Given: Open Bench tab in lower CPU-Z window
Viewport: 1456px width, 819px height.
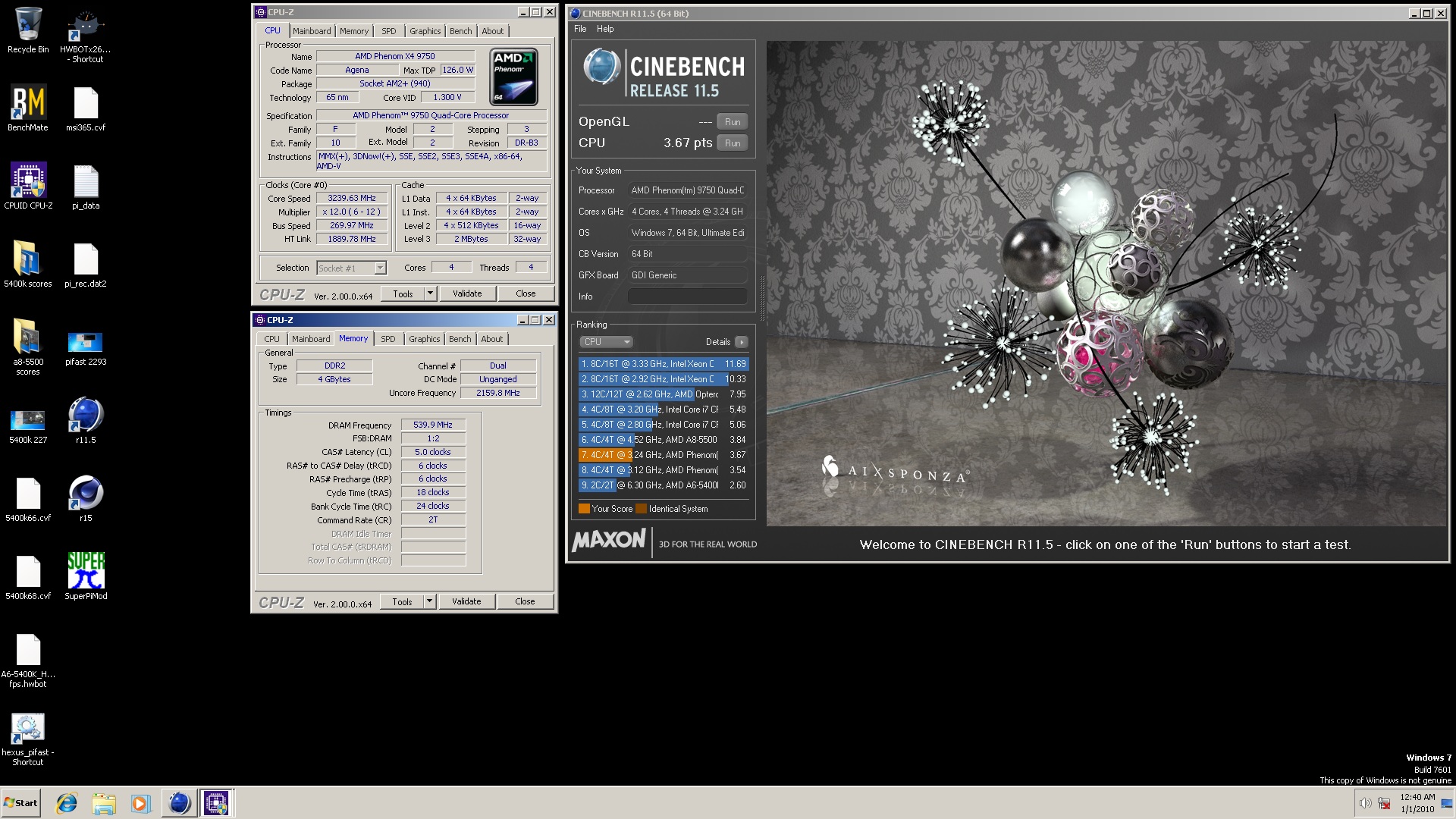Looking at the screenshot, I should click(x=460, y=339).
